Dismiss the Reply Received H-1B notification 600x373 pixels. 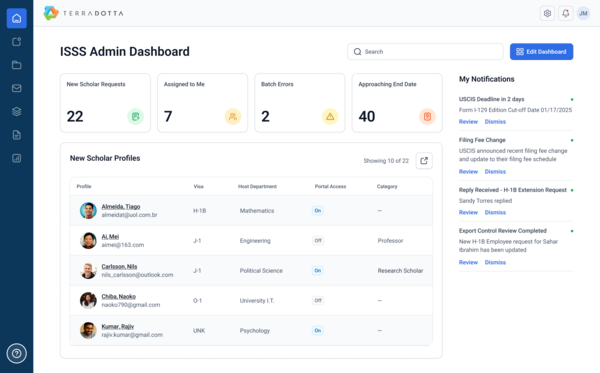[495, 212]
